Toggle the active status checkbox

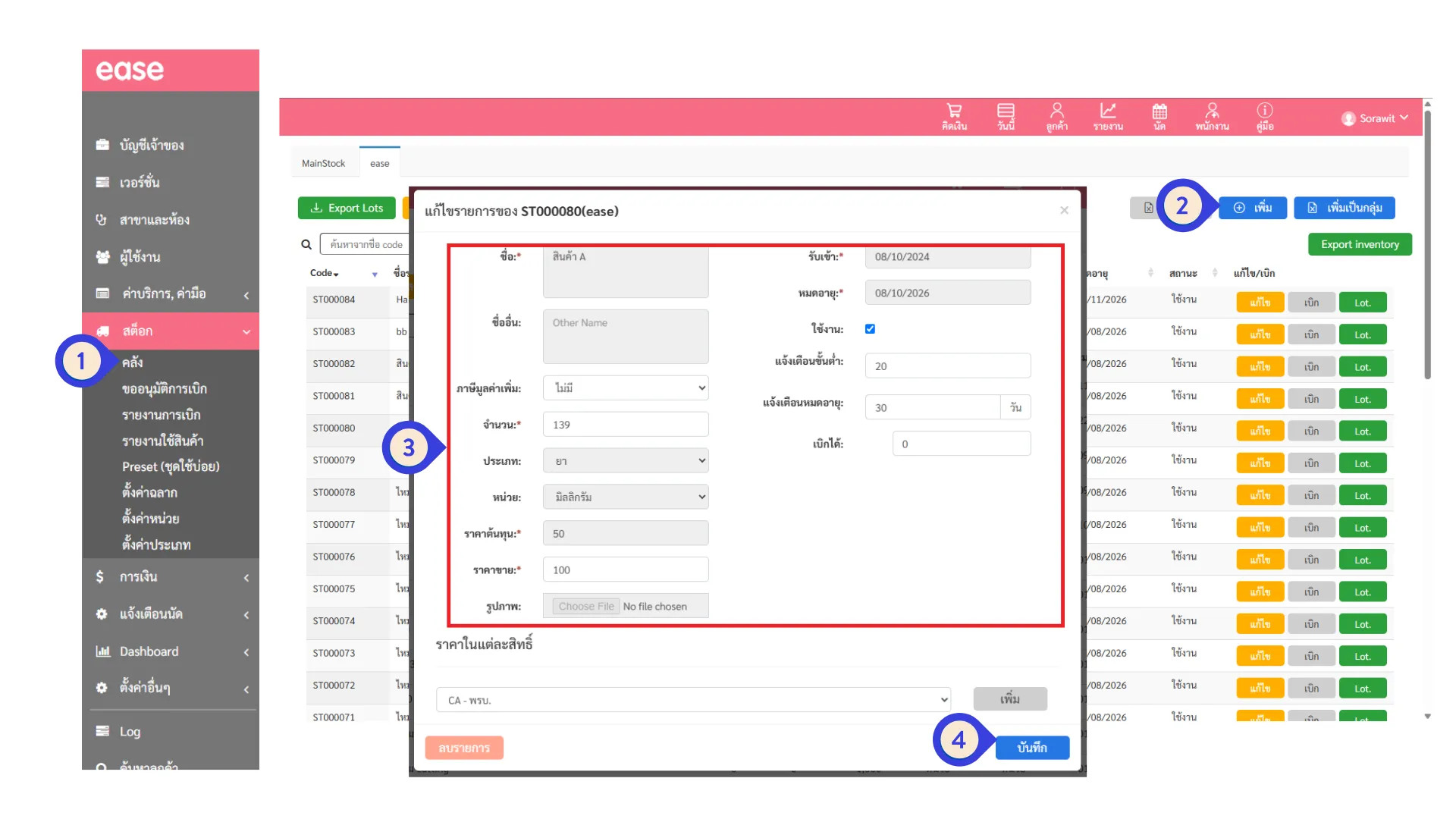(870, 329)
